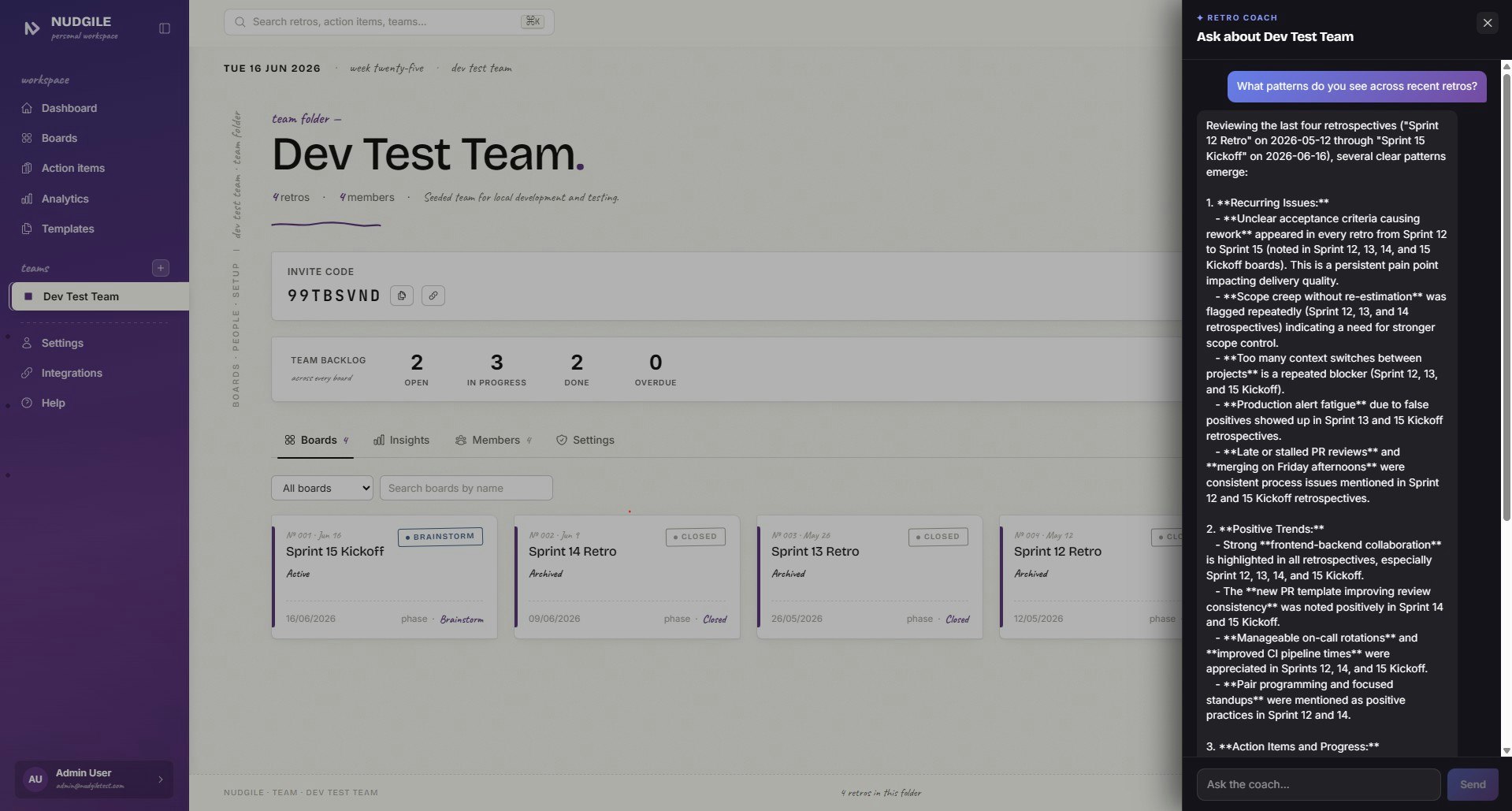This screenshot has width=1512, height=811.
Task: Copy the invite code with the copy icon
Action: pyautogui.click(x=402, y=296)
